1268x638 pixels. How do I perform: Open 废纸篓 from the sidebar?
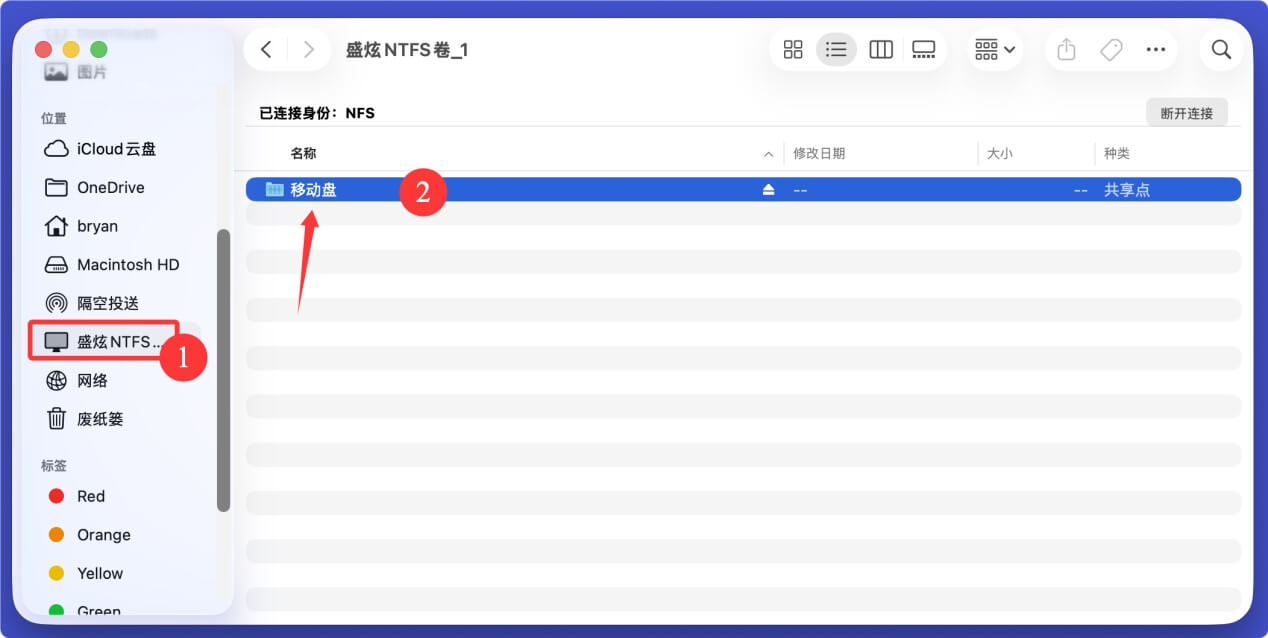(100, 418)
